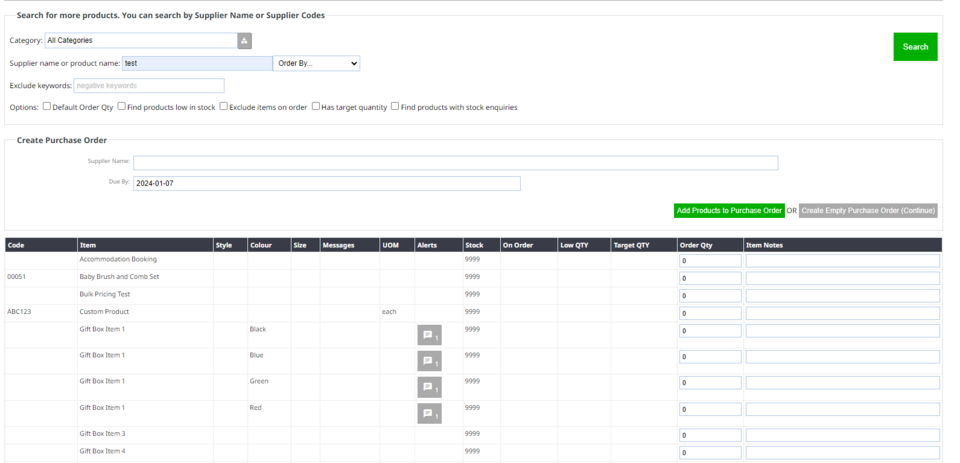Enable the Default Order Qty checkbox
Image resolution: width=960 pixels, height=463 pixels.
click(x=46, y=106)
